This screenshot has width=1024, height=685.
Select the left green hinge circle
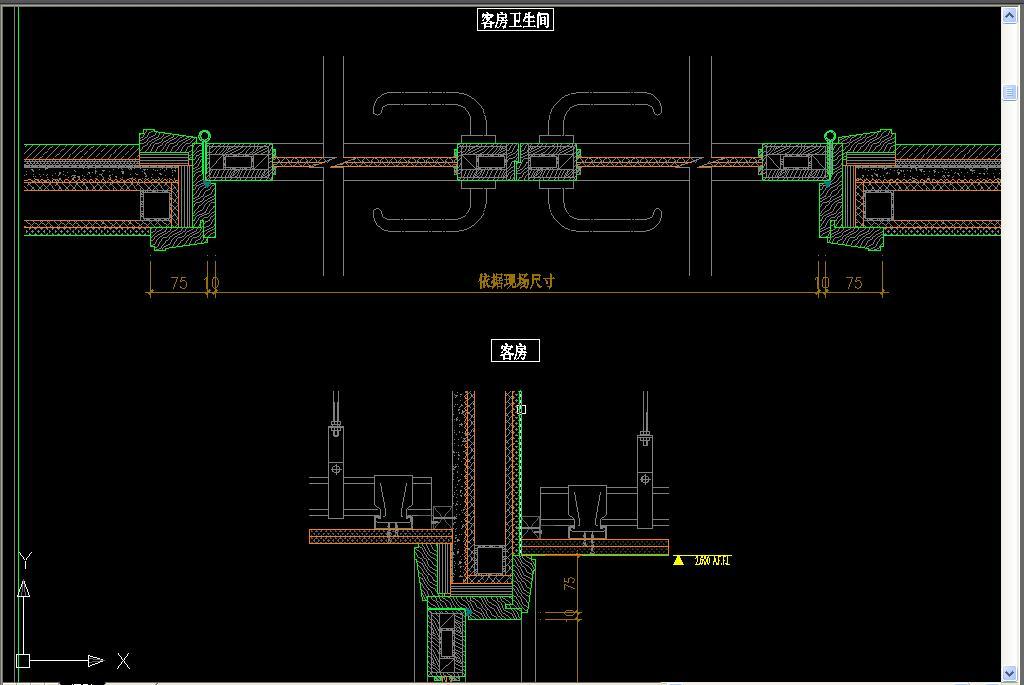(204, 136)
